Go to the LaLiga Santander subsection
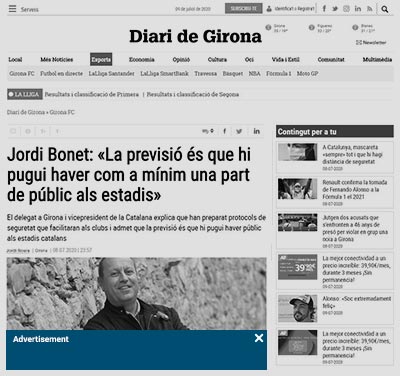 tap(111, 74)
